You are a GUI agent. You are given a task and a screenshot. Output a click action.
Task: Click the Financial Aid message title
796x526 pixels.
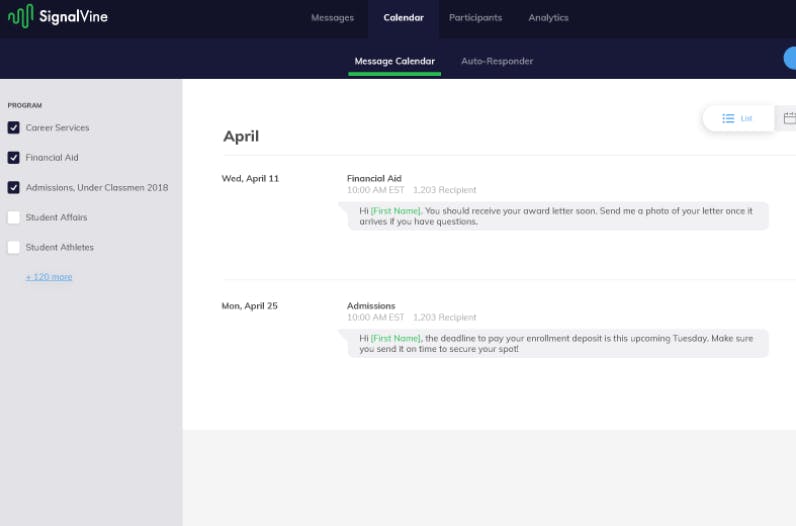(374, 178)
